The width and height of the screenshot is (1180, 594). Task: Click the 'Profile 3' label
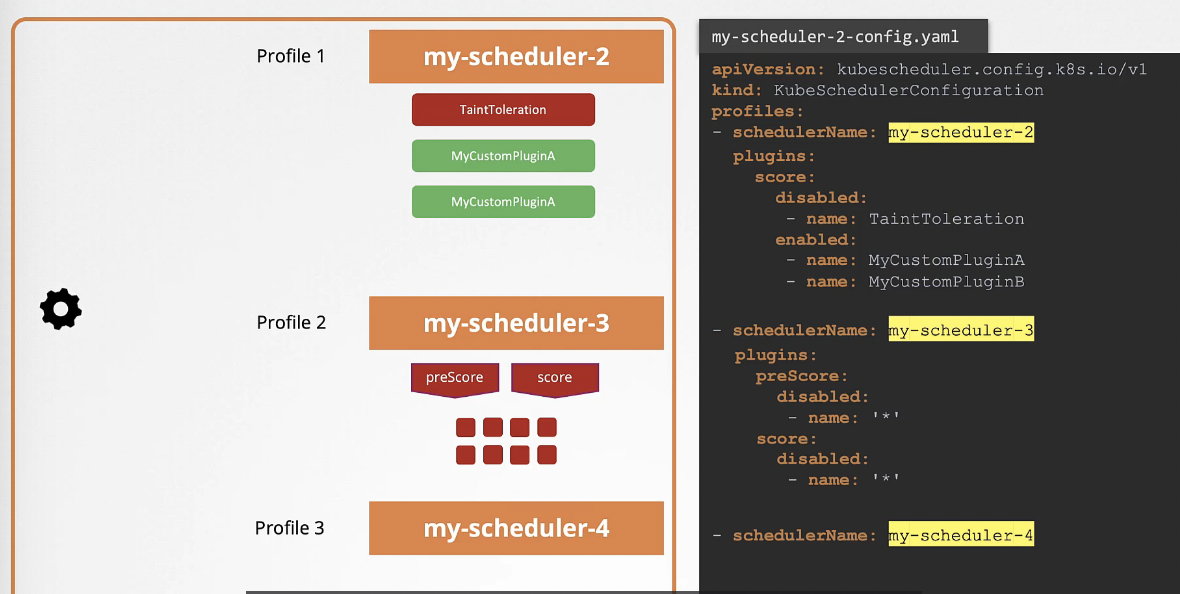290,528
